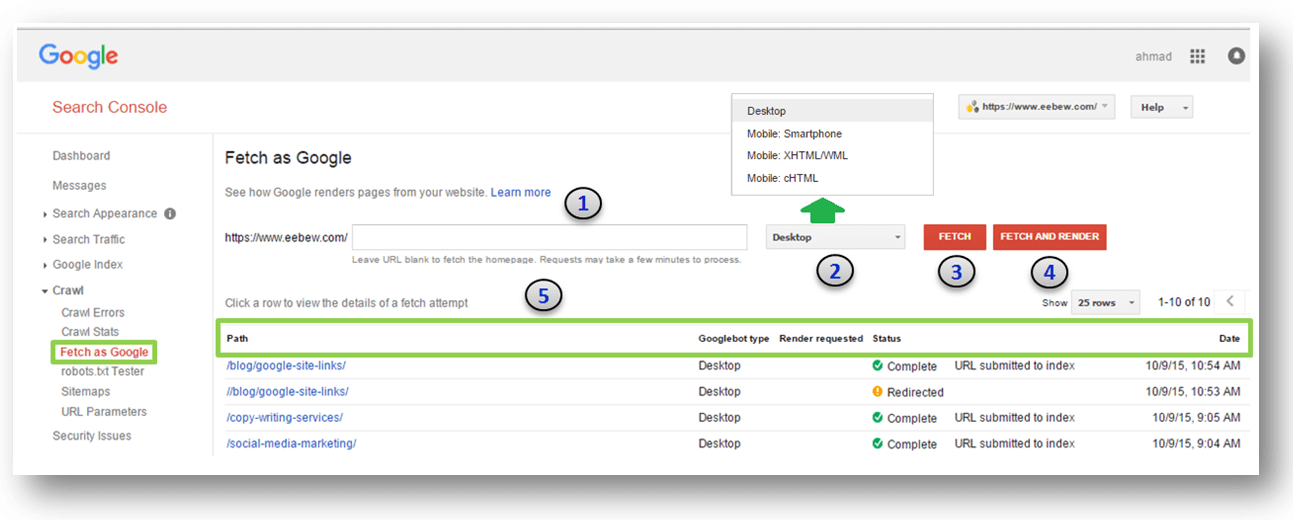Click the Googlebot type column header
Screen dimensions: 1293x520
tap(733, 339)
